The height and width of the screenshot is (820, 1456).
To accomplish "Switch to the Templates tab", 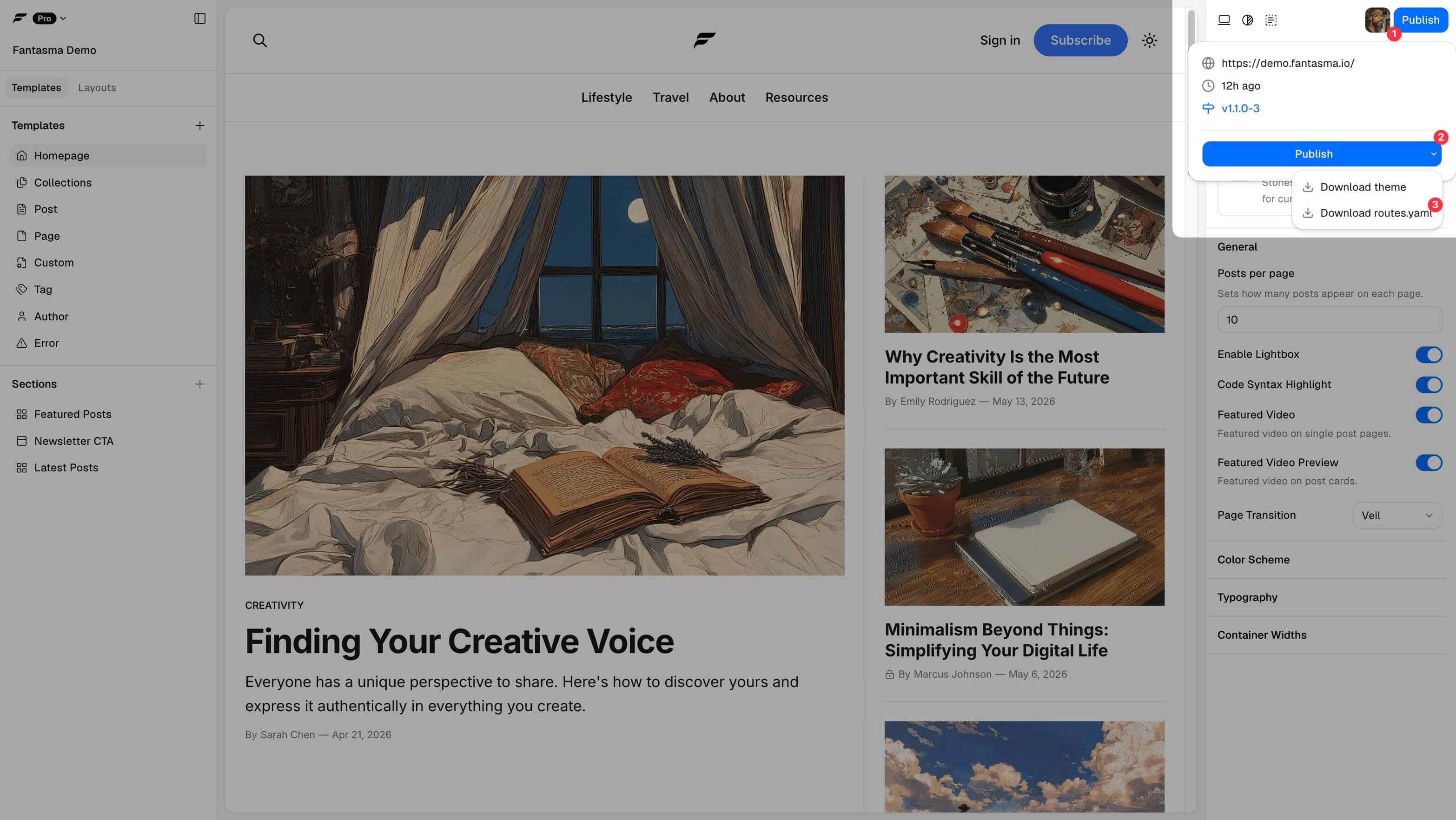I will click(36, 87).
